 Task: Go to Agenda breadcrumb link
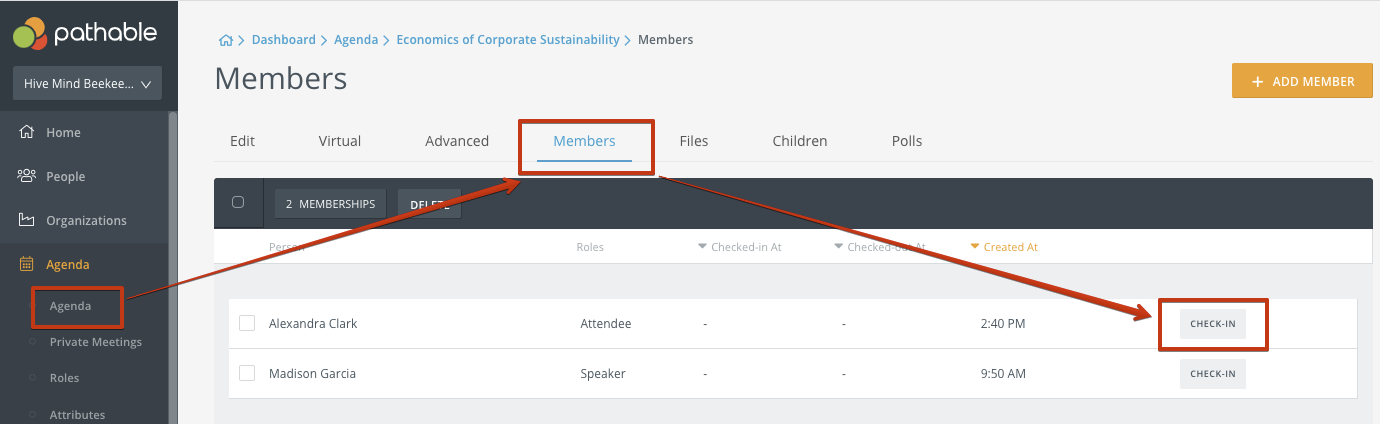click(x=356, y=40)
